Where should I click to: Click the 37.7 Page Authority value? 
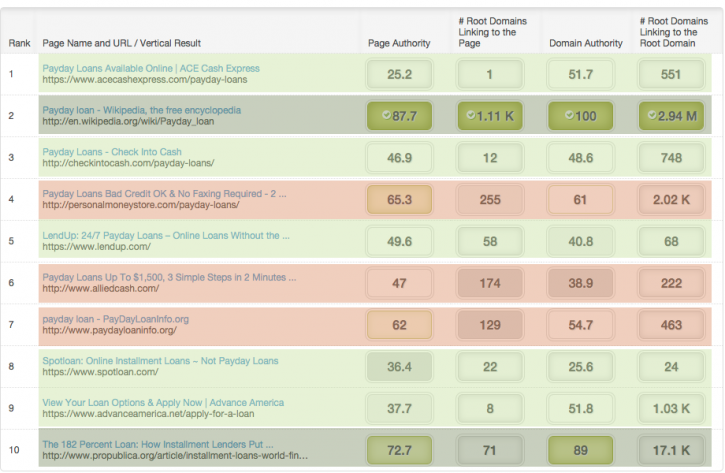tap(399, 409)
